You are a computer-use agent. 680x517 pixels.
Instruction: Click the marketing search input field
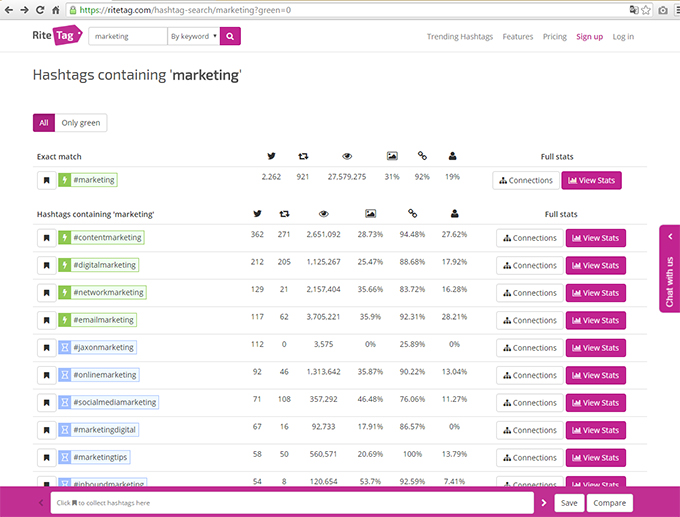[128, 36]
